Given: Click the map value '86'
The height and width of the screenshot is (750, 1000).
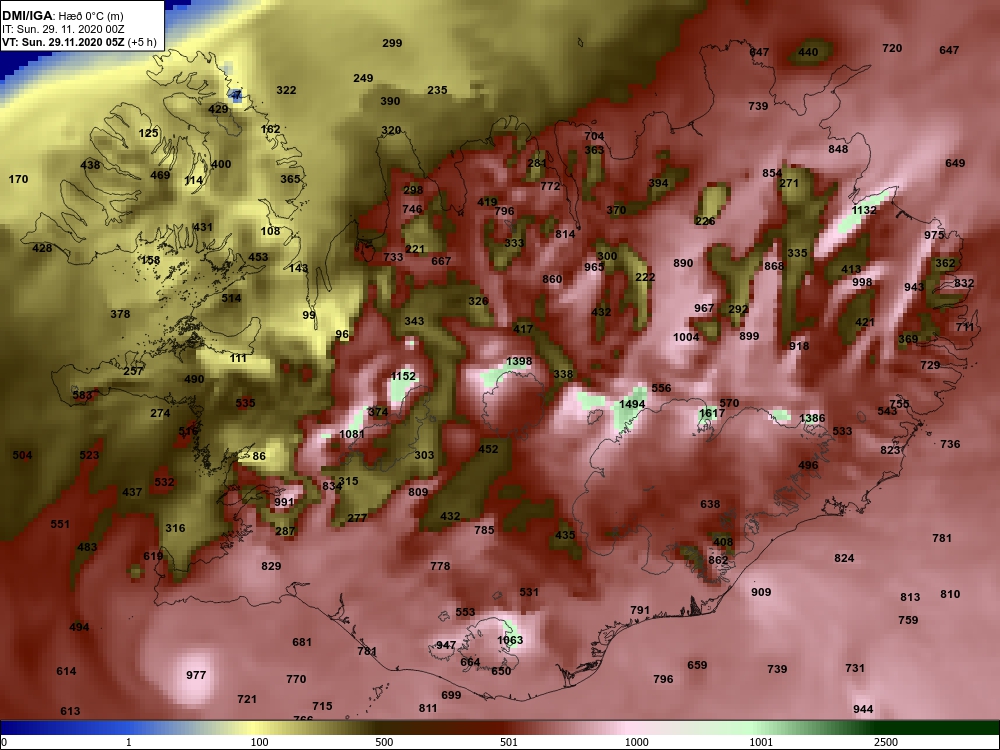Looking at the screenshot, I should coord(259,457).
